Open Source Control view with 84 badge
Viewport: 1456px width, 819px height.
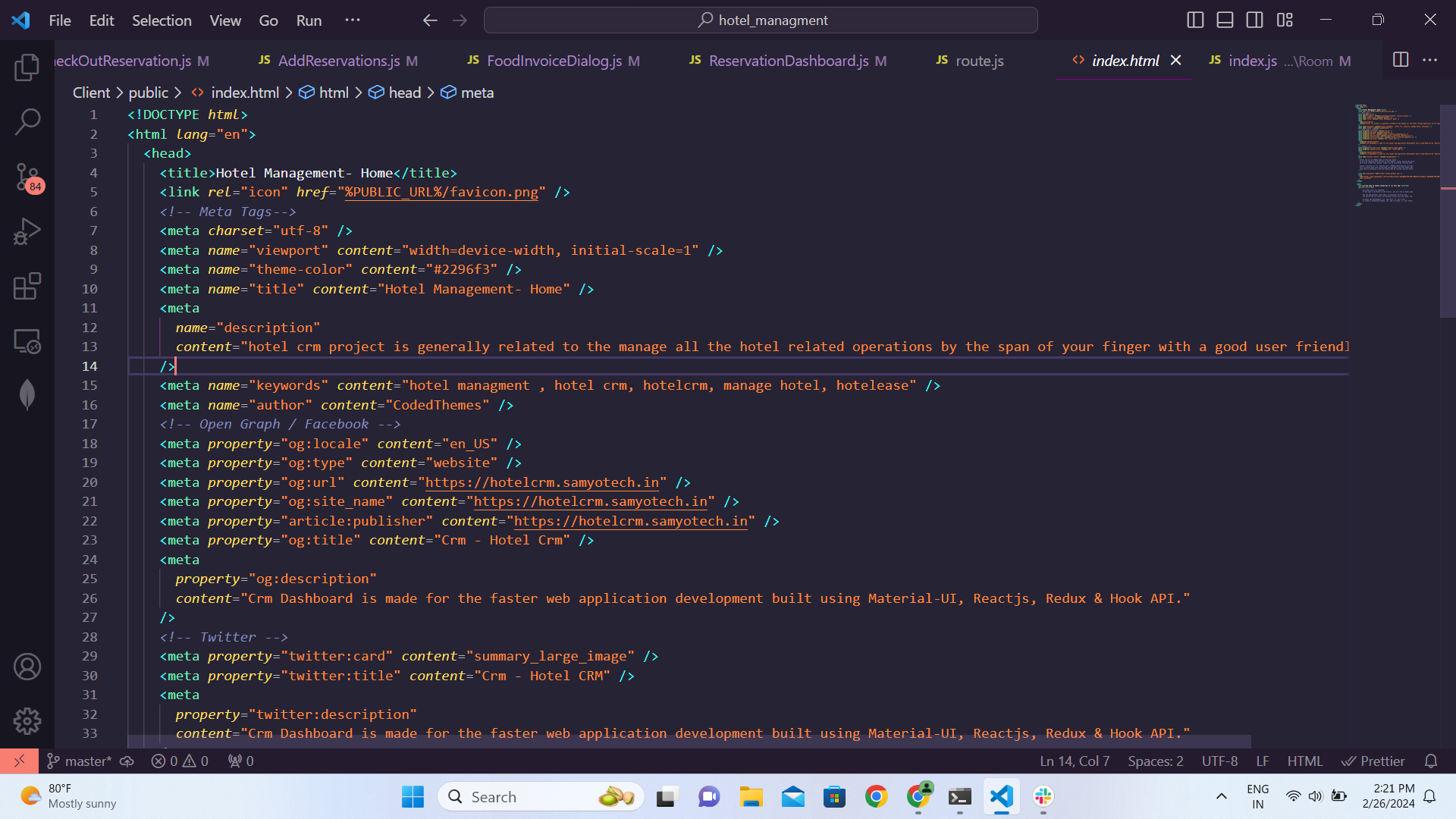[x=27, y=177]
